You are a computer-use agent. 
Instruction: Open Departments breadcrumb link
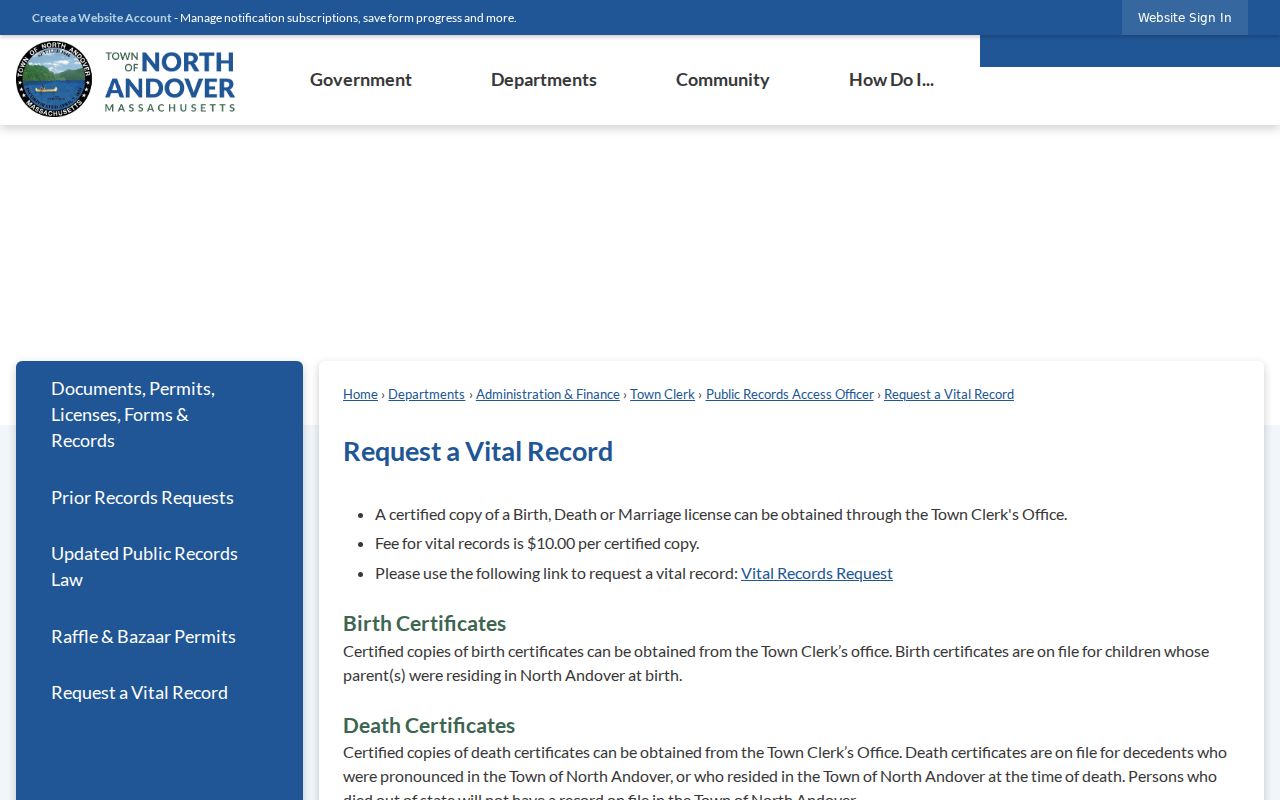[426, 394]
